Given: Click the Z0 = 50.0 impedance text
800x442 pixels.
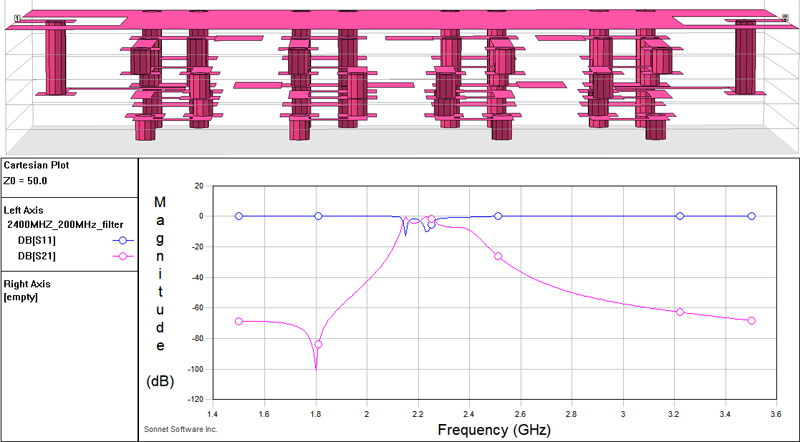Looking at the screenshot, I should (x=26, y=181).
